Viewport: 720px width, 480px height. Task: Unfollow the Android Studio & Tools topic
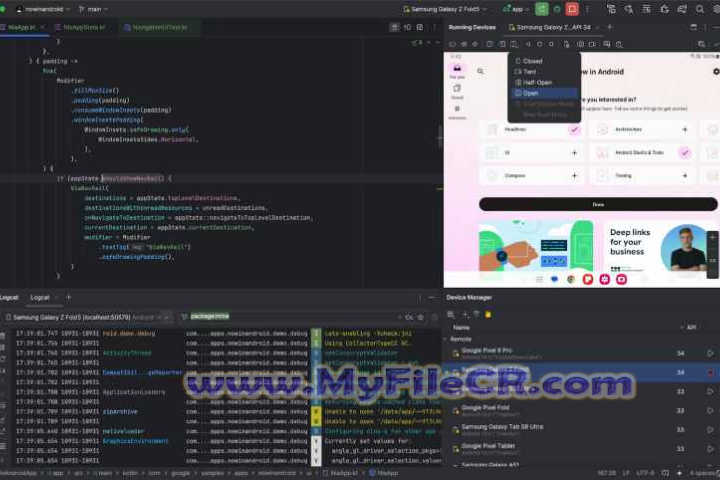click(x=685, y=152)
